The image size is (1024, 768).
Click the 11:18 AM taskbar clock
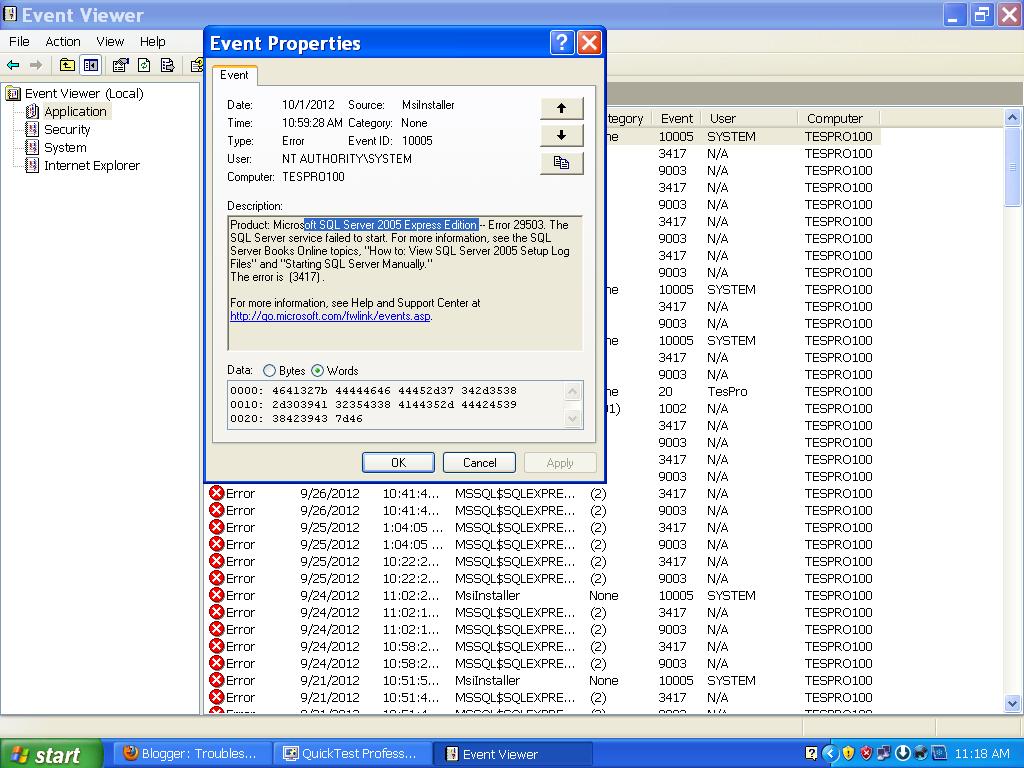pos(982,753)
